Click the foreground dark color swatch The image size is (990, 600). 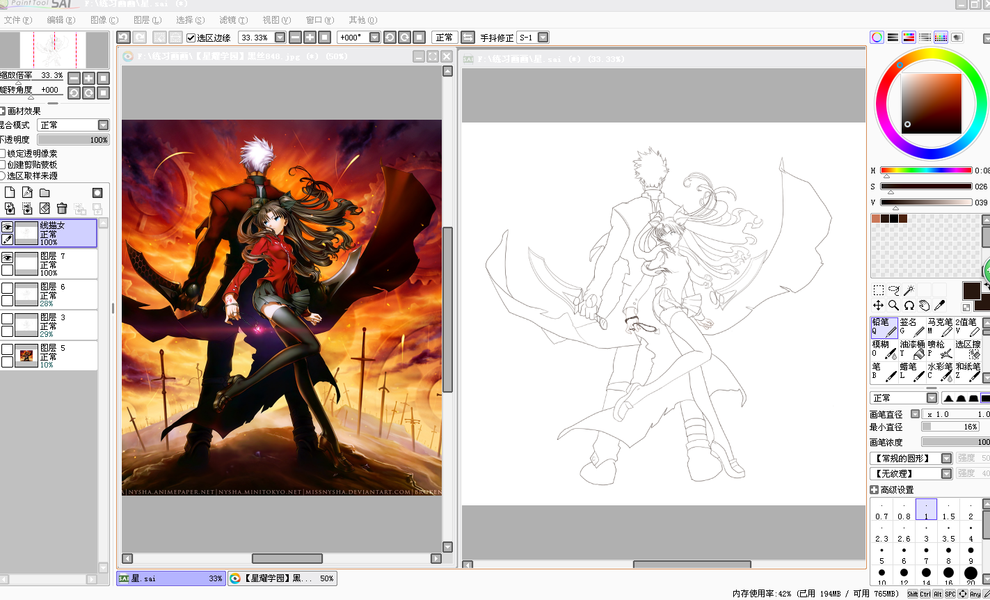point(971,291)
